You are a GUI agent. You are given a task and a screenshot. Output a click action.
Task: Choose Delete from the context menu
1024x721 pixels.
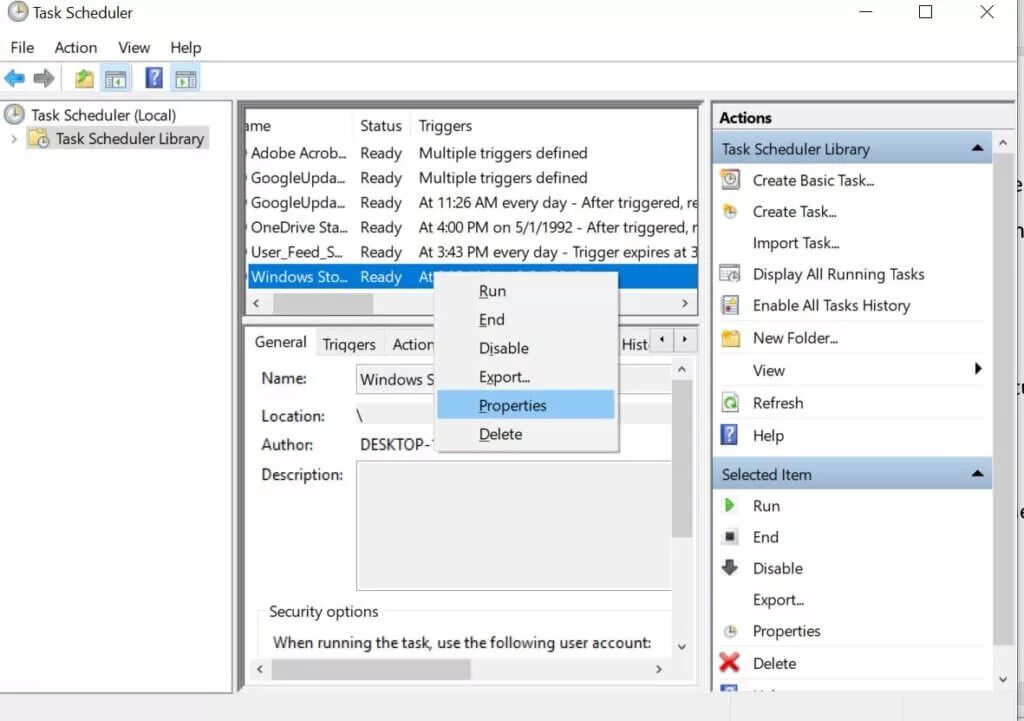[x=526, y=434]
